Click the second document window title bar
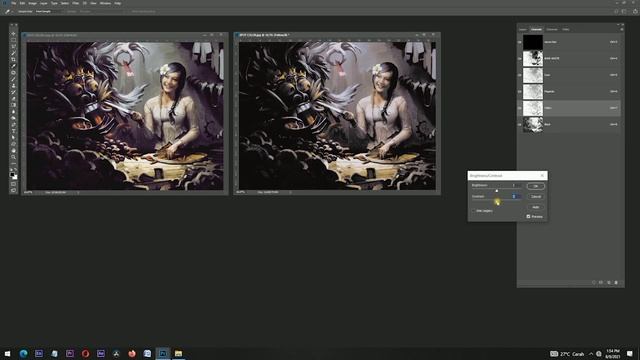Viewport: 640px width, 360px height. tap(337, 35)
